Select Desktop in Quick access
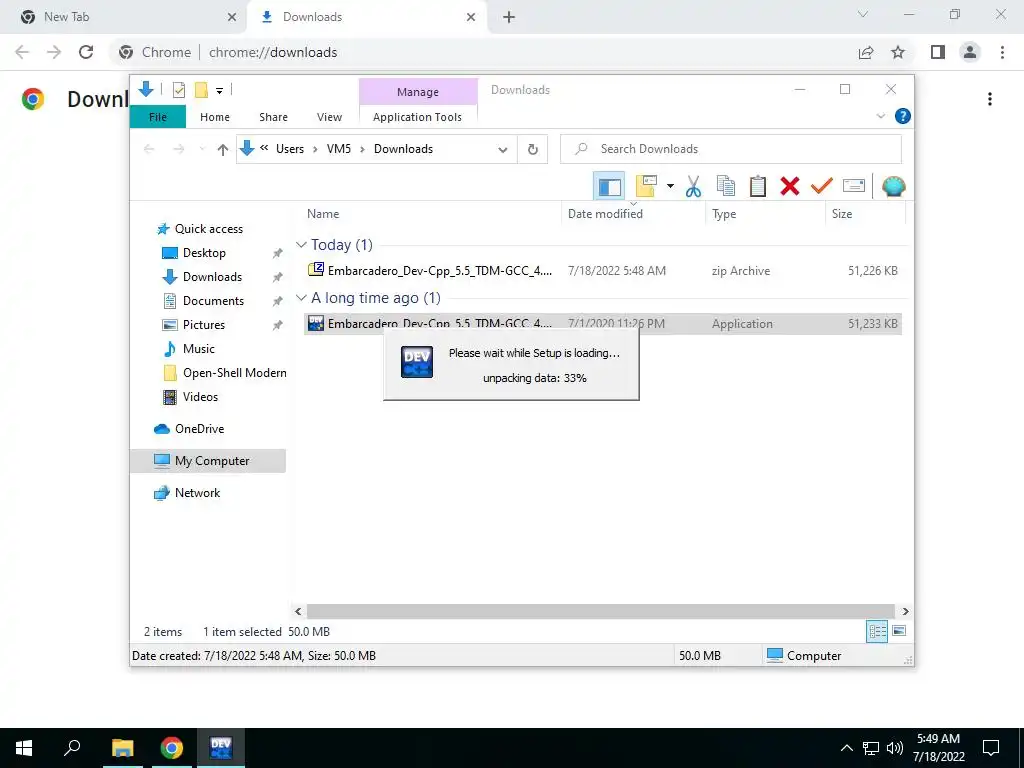 click(x=204, y=253)
